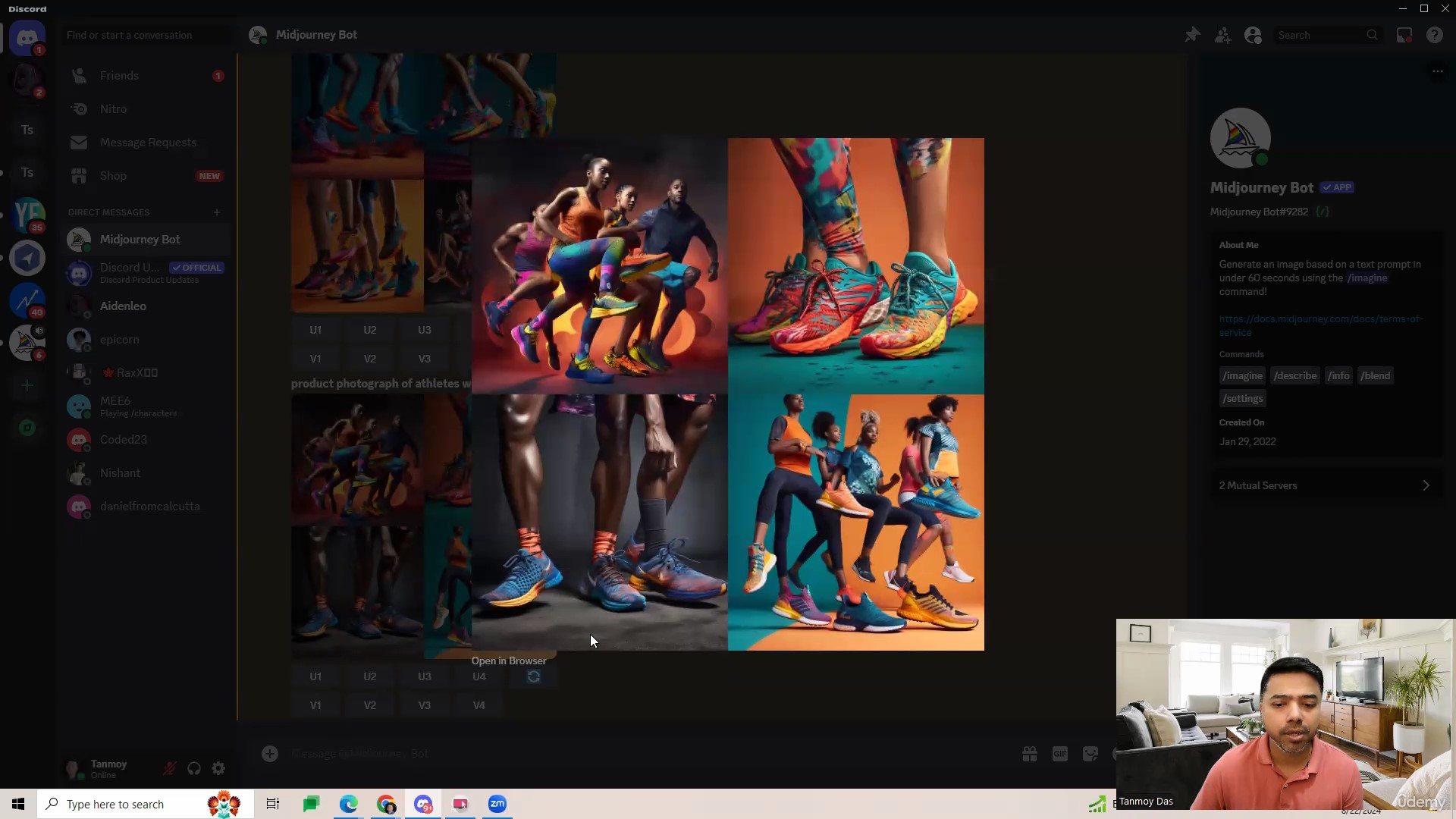Open the danielfromcalcutta direct message
Viewport: 1456px width, 819px height.
(146, 507)
